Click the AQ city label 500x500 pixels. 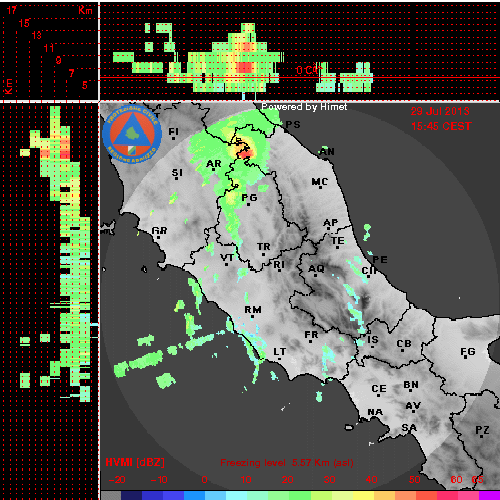[x=316, y=269]
